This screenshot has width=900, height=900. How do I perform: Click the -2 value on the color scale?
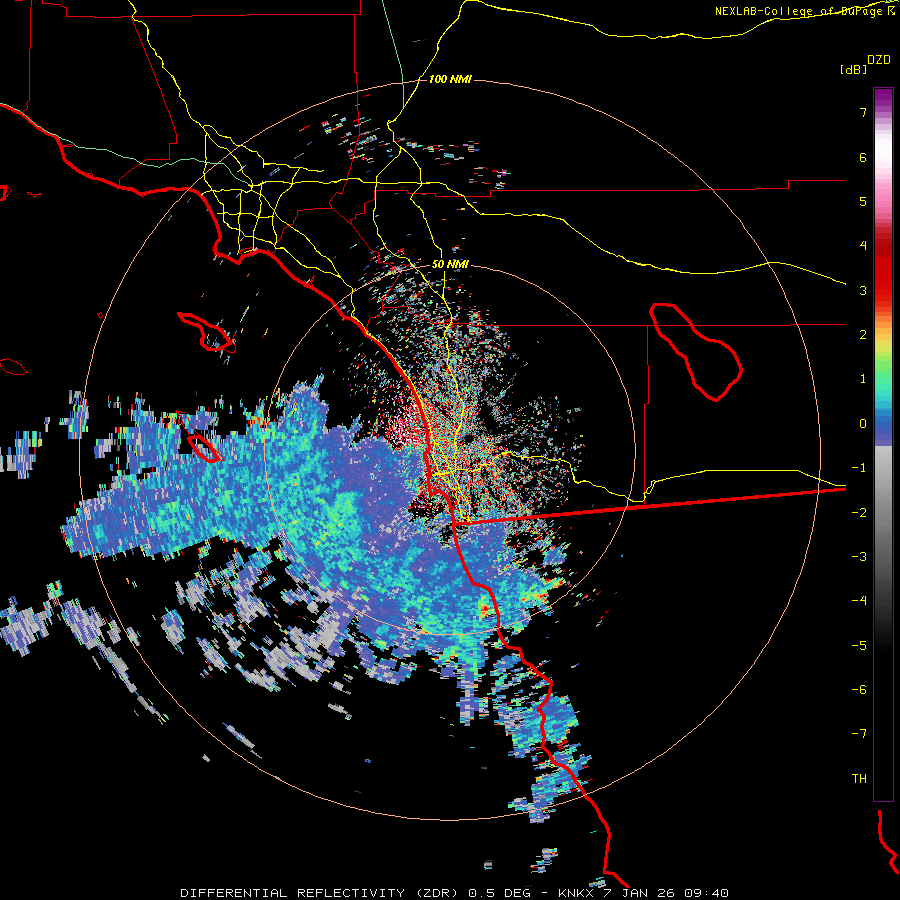point(859,513)
